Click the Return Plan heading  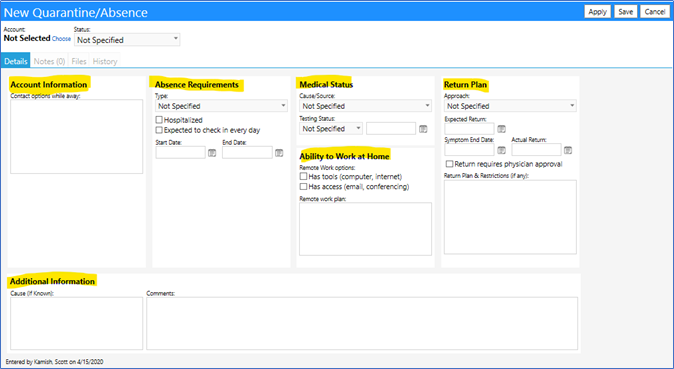[466, 85]
